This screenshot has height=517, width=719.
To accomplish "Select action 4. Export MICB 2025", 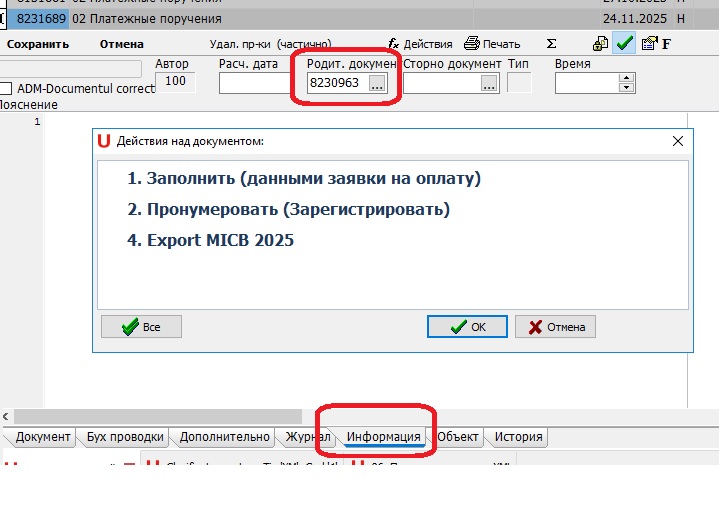I will point(210,240).
